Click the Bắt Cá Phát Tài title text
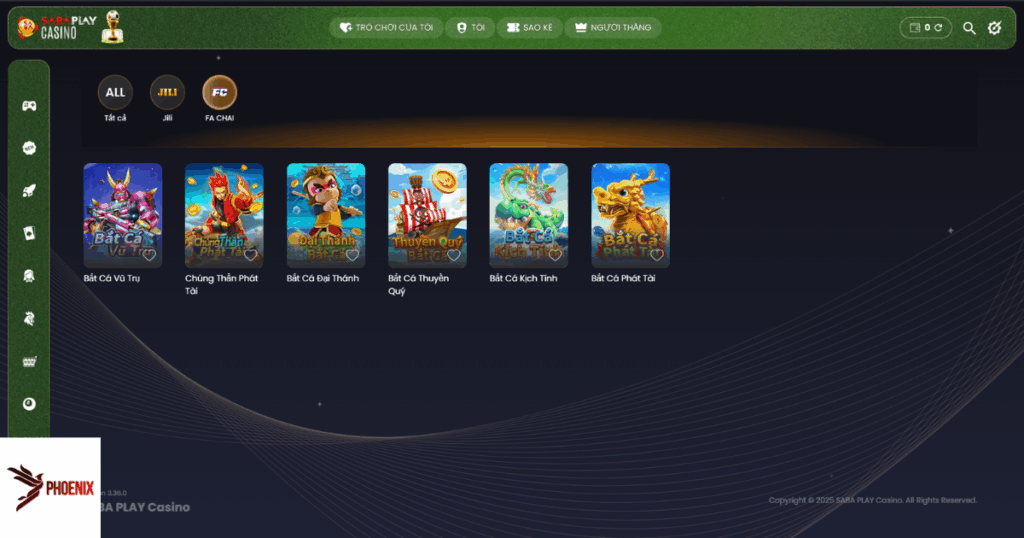This screenshot has width=1024, height=538. tap(623, 278)
